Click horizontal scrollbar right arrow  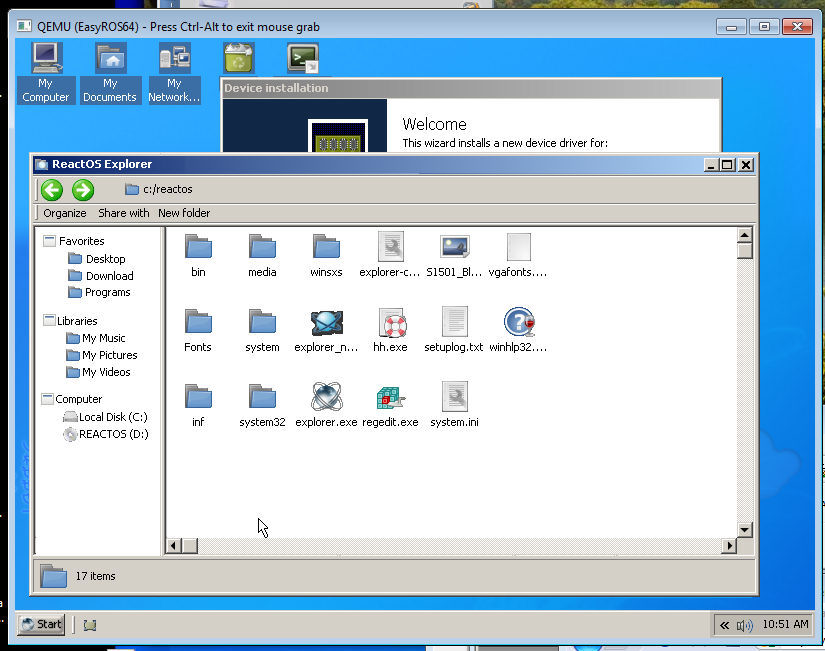pos(729,546)
